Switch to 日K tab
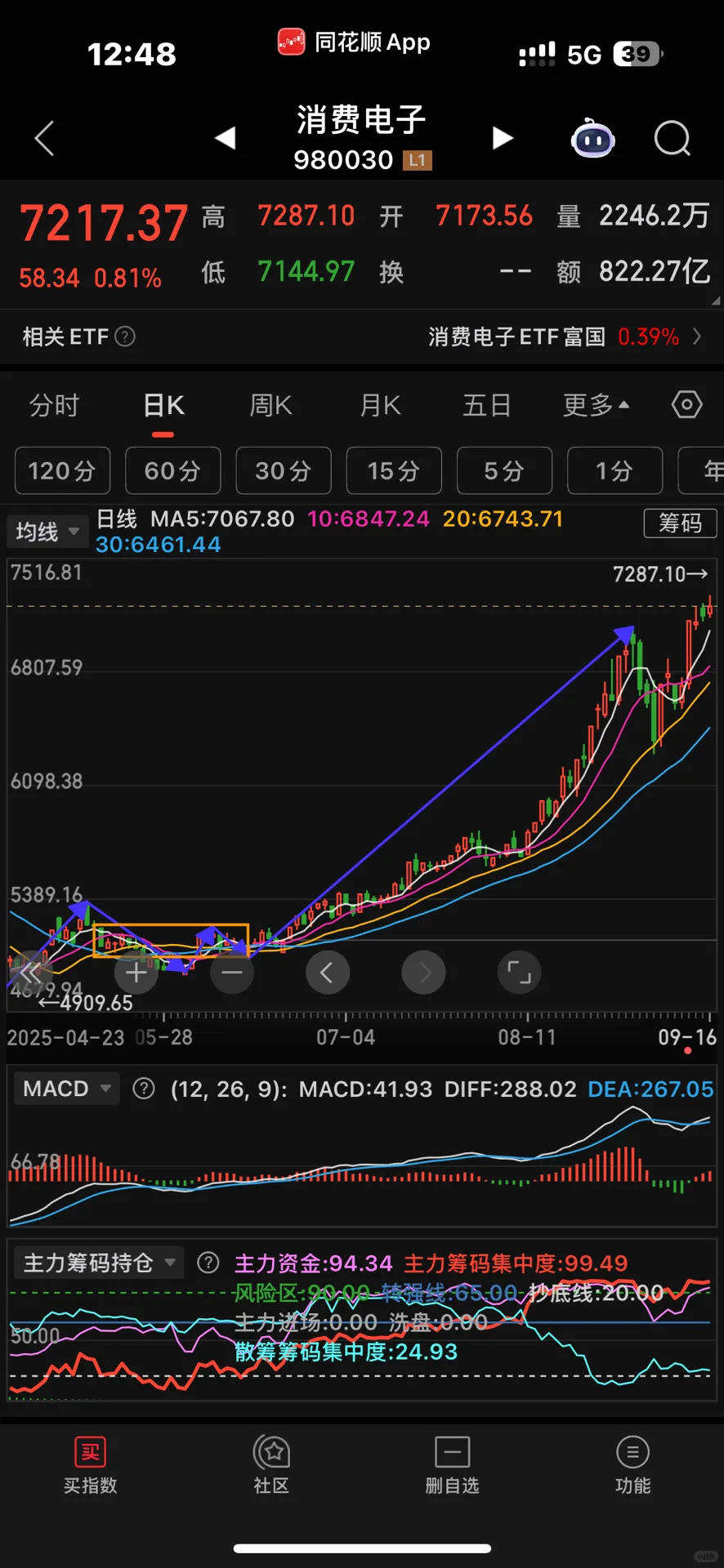Viewport: 724px width, 1568px height. 163,405
